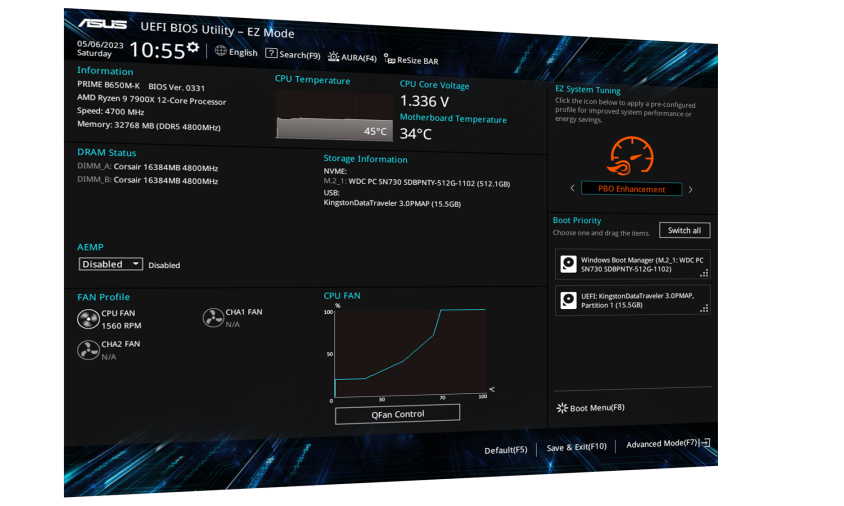Click the 34°C motherboard temperature value
844x506 pixels.
[416, 133]
